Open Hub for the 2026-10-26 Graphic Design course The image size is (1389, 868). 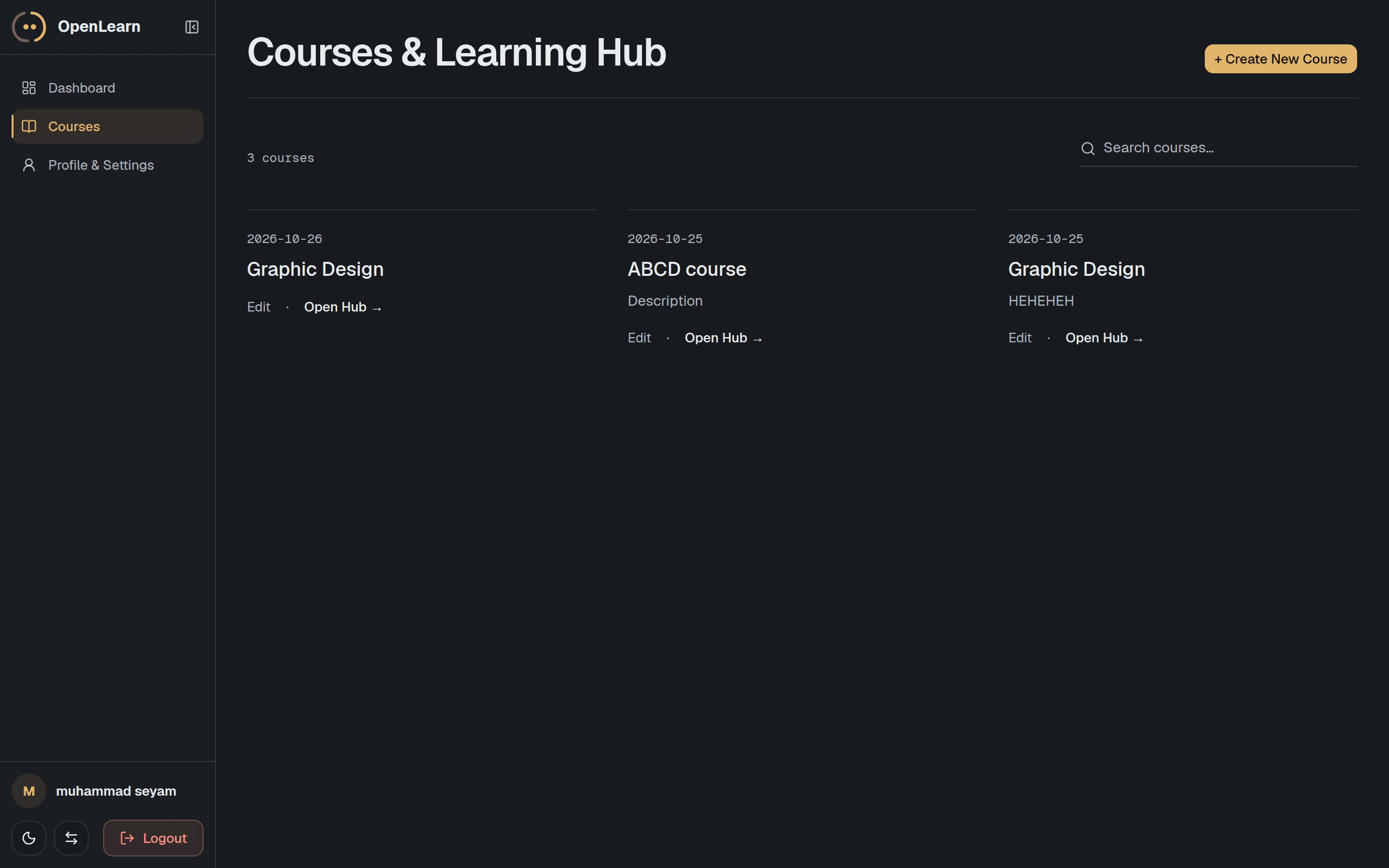(x=342, y=307)
